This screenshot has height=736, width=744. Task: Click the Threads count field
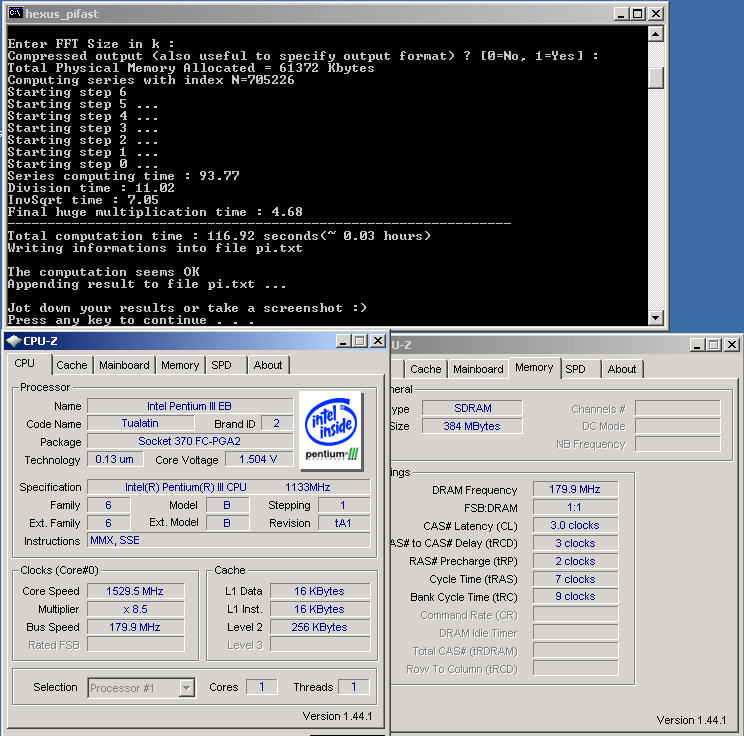353,687
